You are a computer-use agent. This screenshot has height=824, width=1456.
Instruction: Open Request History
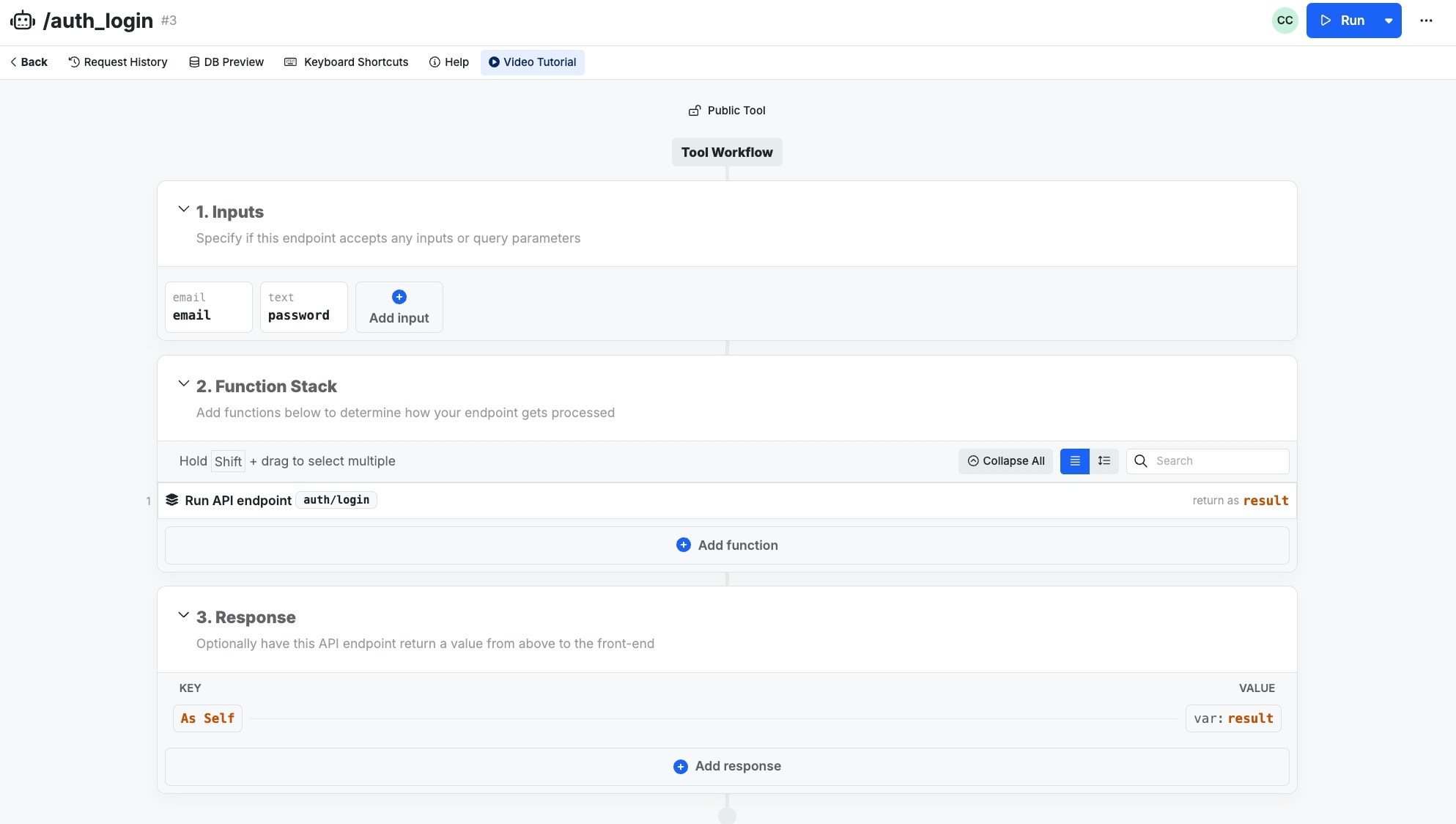point(118,62)
